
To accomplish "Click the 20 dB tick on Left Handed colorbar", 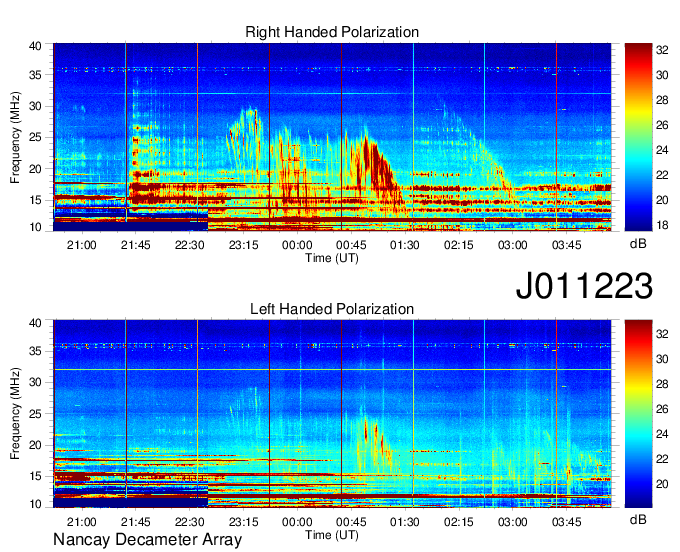I will click(662, 484).
